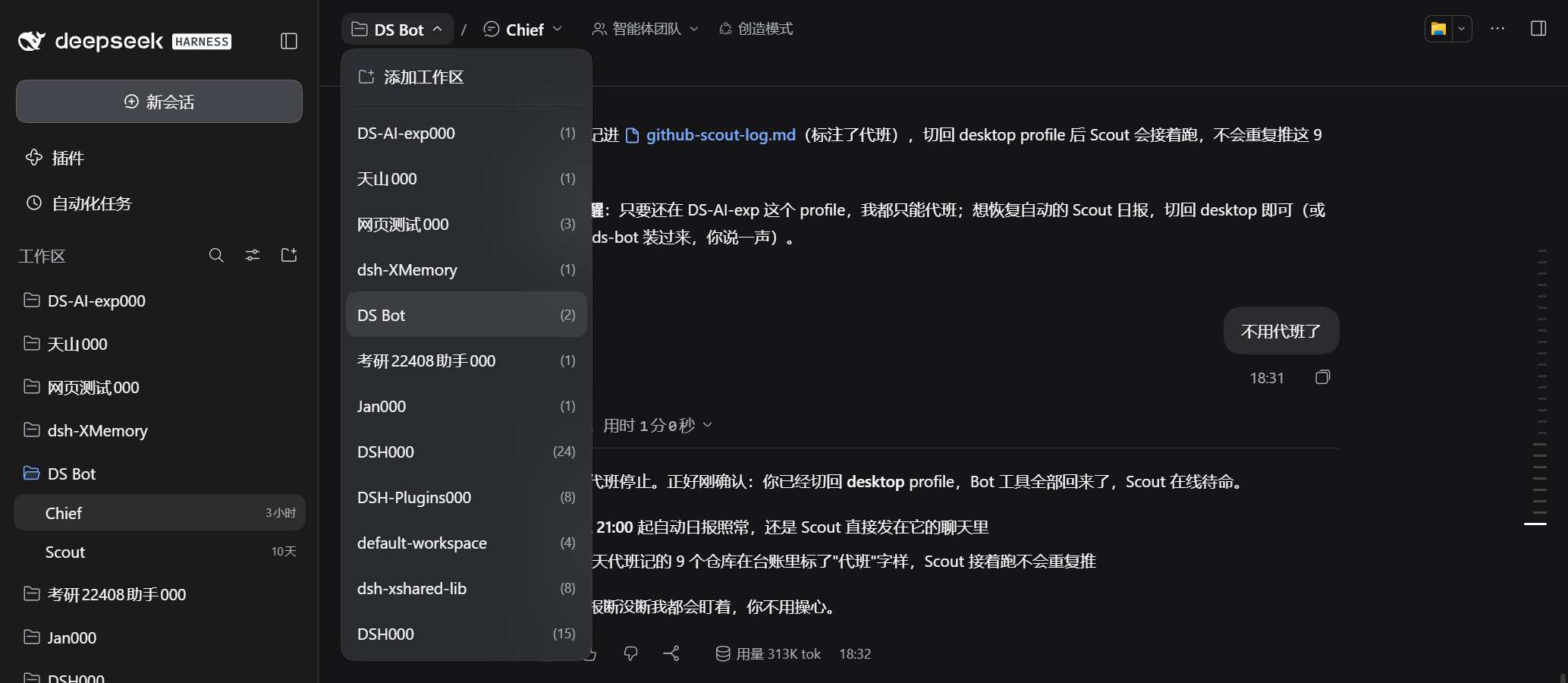Collapse the left sidebar panel icon
1568x683 pixels.
[289, 41]
